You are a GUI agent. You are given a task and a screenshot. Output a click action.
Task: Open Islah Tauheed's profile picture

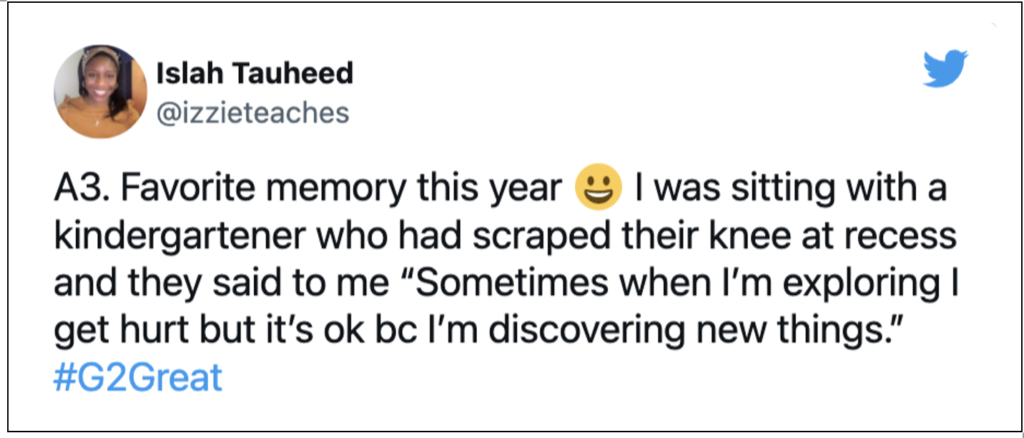coord(101,91)
